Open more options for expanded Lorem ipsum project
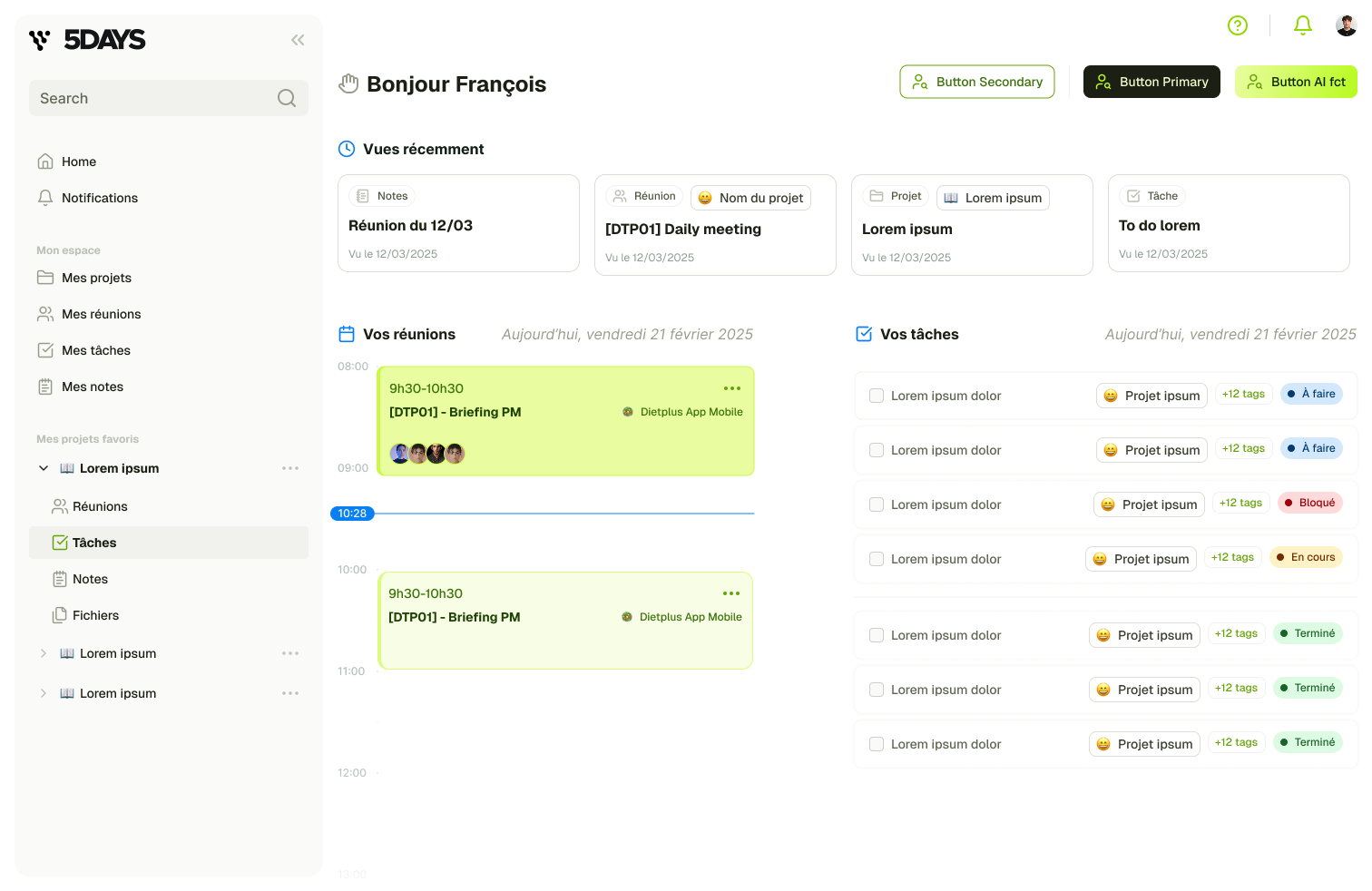 point(290,468)
